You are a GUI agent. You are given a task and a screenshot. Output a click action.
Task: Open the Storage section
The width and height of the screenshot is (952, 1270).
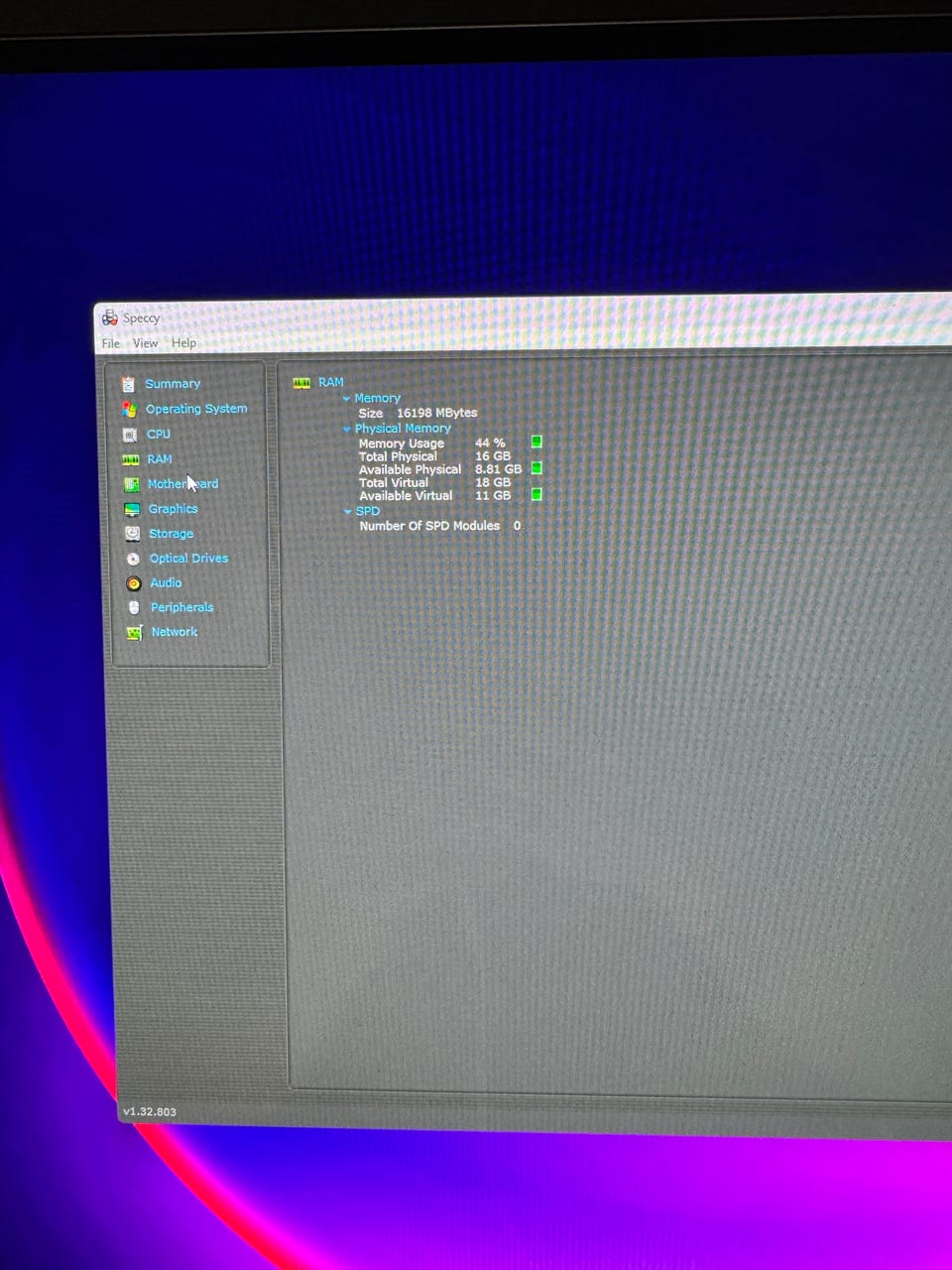pos(172,534)
